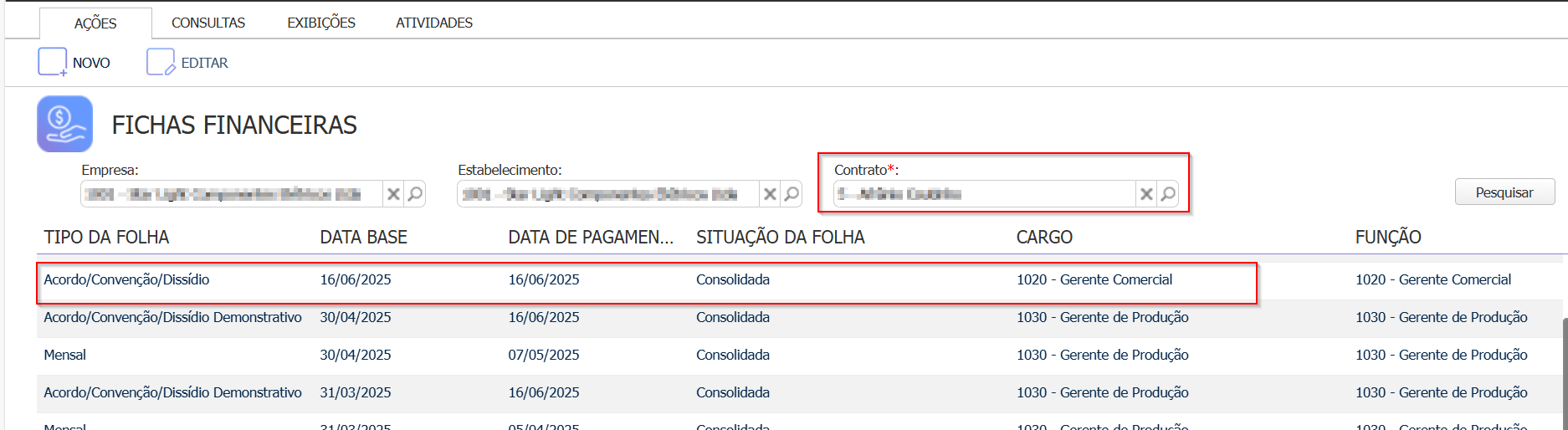Sort by the Data Base column header
The width and height of the screenshot is (1568, 430).
pyautogui.click(x=363, y=238)
